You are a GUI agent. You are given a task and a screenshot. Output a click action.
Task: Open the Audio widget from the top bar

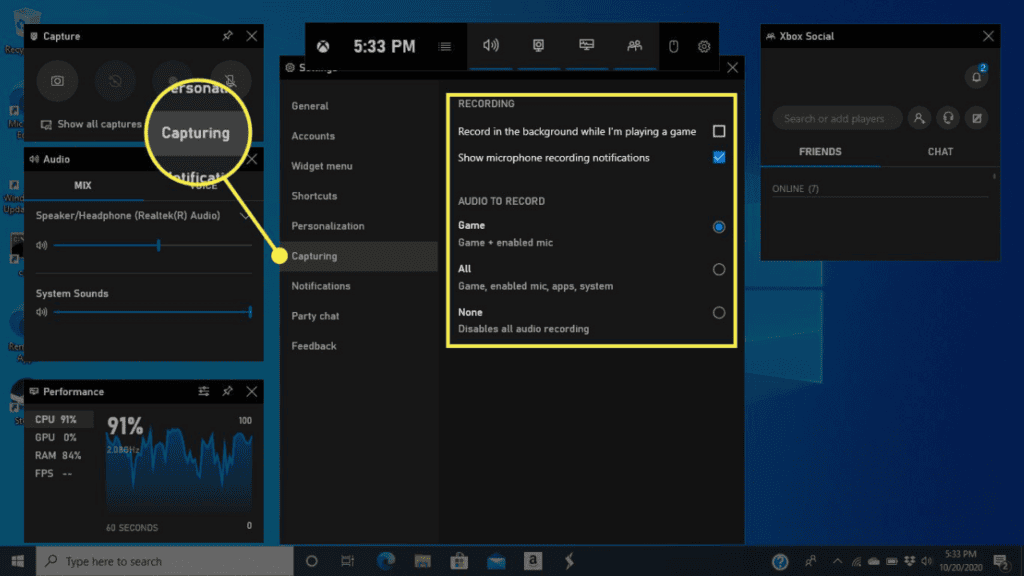click(x=489, y=45)
